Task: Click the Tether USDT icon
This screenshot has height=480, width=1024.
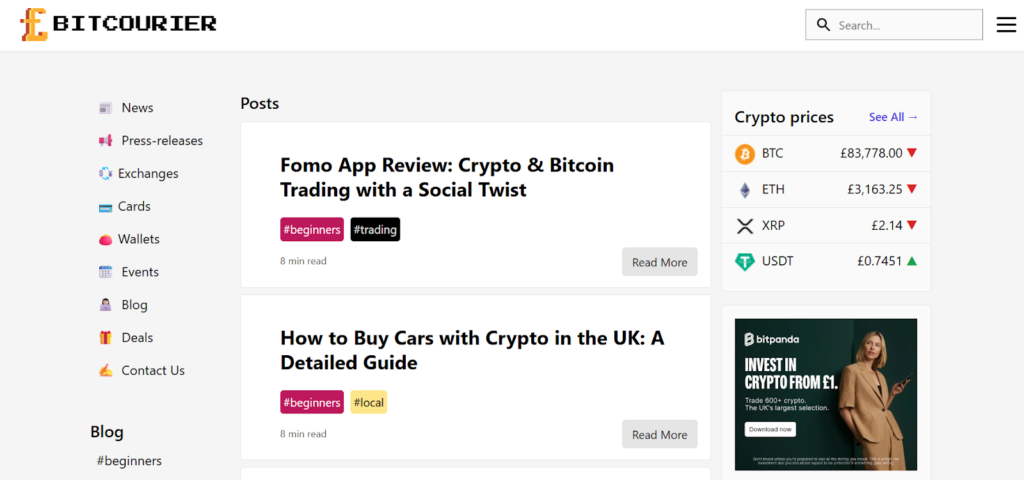Action: 745,262
